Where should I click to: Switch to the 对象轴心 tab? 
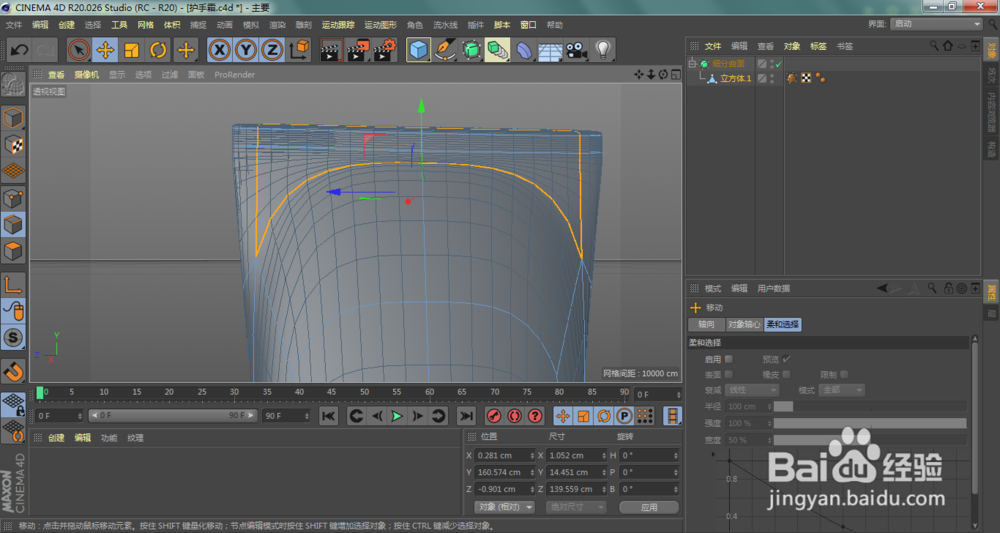click(742, 324)
